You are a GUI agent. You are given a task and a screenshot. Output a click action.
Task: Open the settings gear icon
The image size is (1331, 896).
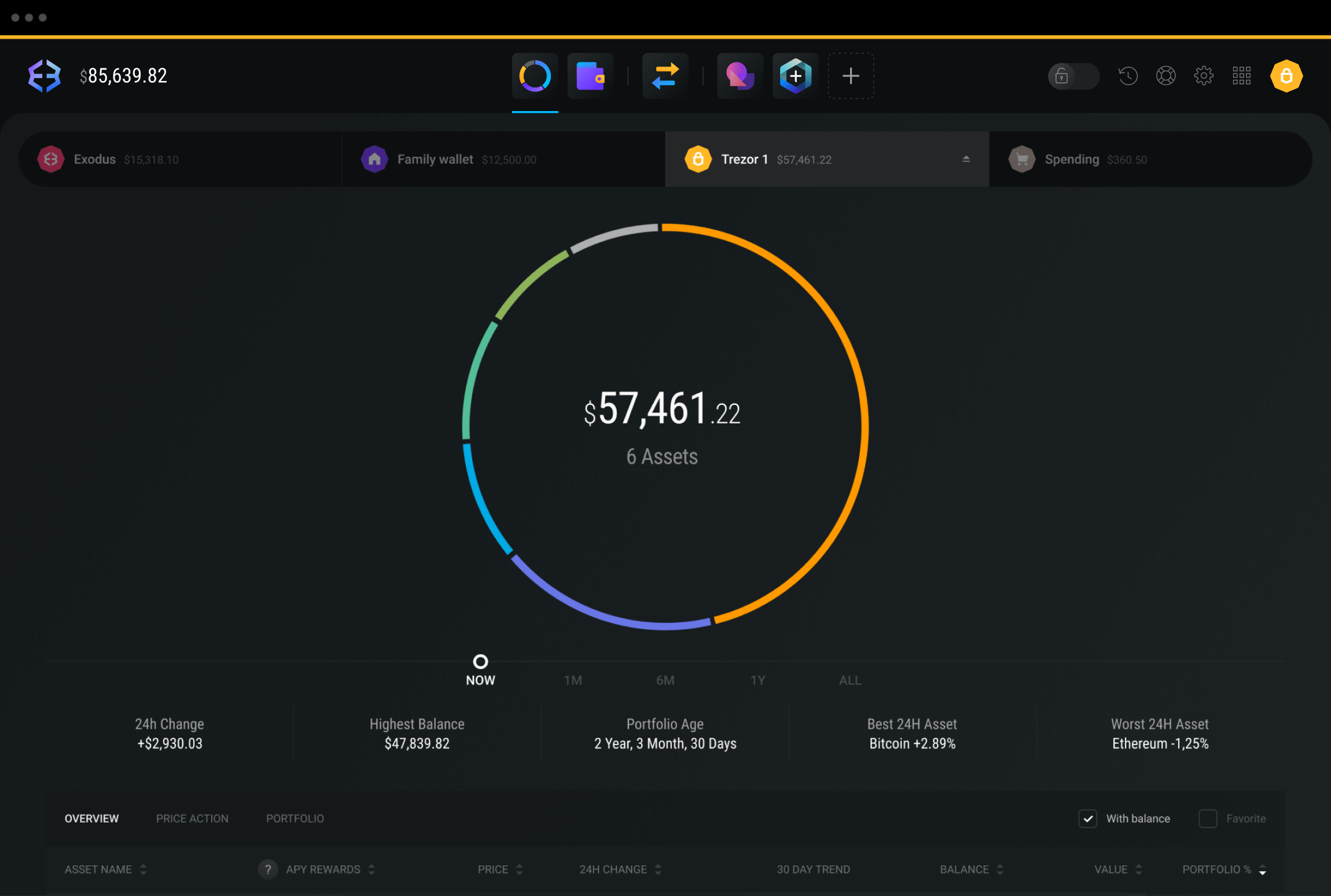point(1203,75)
